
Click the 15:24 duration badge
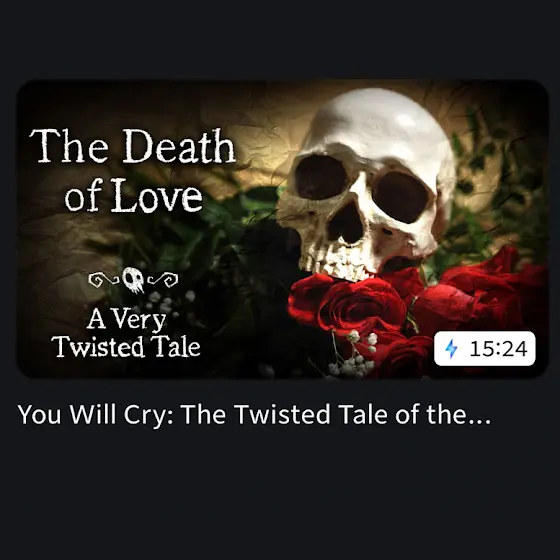click(485, 348)
